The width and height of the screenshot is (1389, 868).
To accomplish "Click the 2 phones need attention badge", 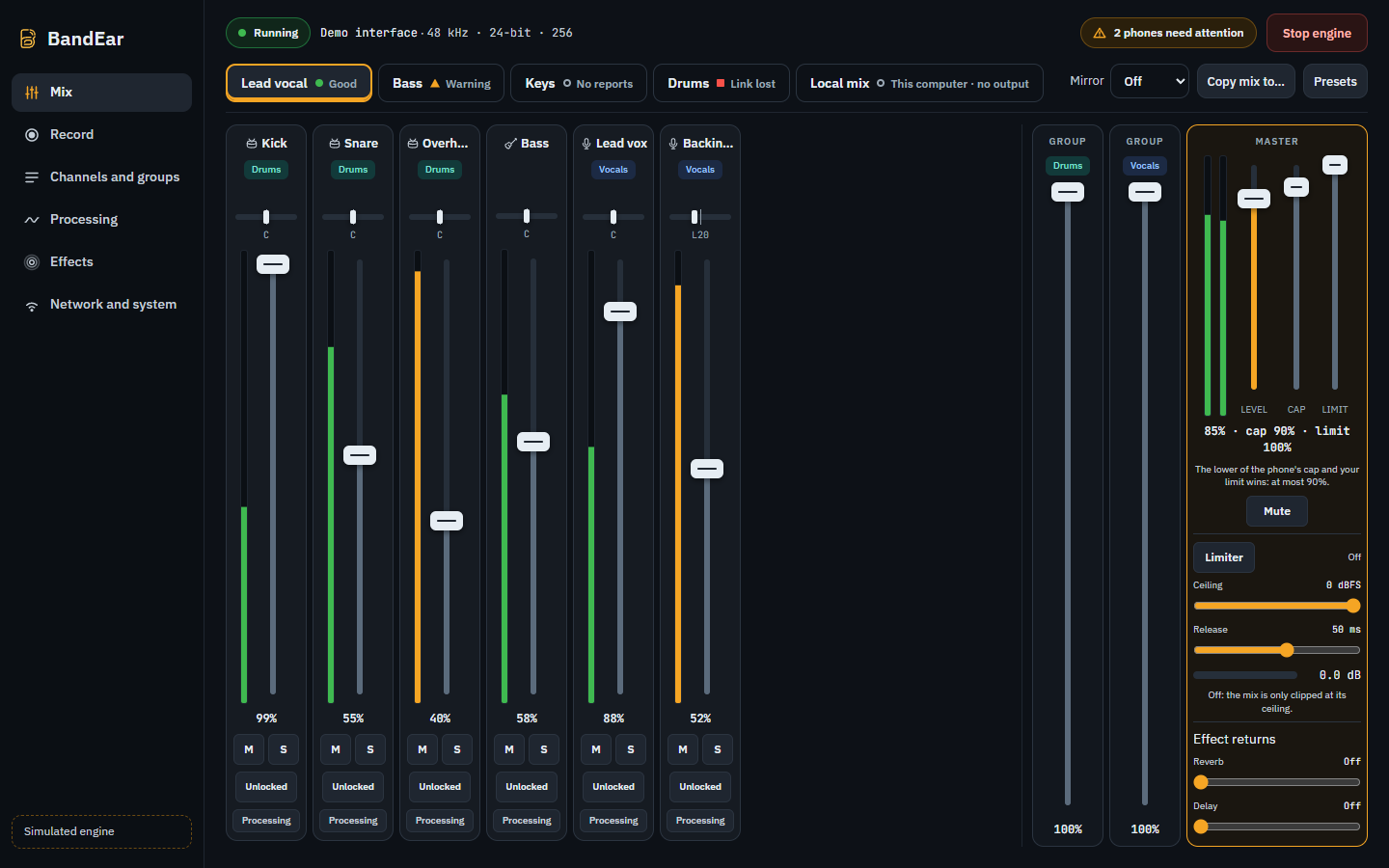I will 1168,33.
